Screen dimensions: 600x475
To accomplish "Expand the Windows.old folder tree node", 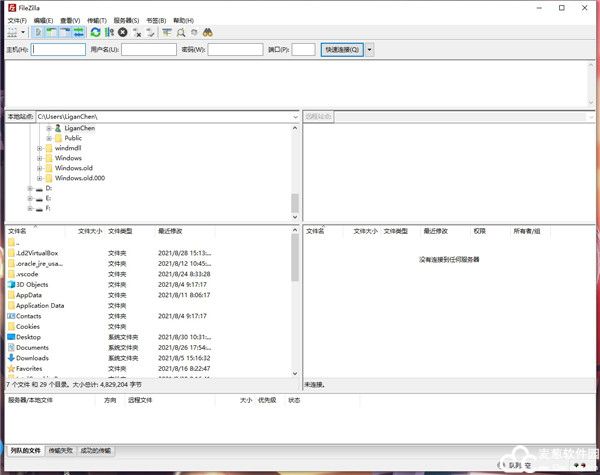I will (40, 168).
